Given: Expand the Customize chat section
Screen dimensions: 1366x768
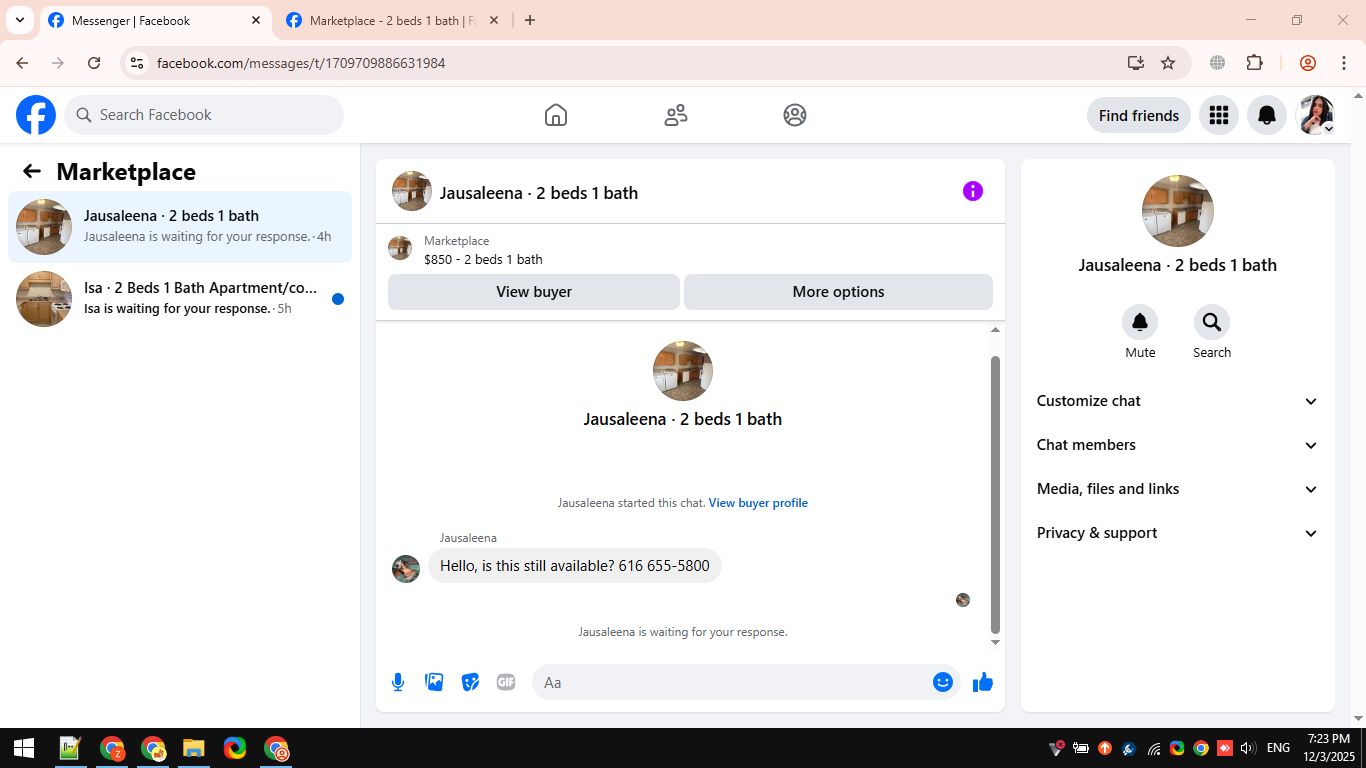Looking at the screenshot, I should coord(1178,401).
